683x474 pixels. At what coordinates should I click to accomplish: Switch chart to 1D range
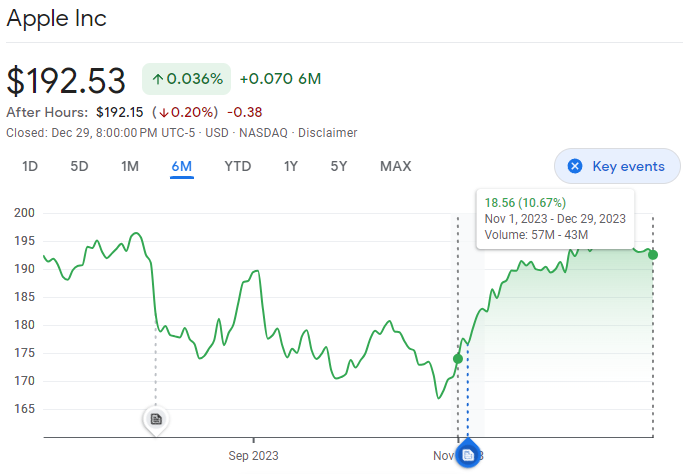click(30, 166)
